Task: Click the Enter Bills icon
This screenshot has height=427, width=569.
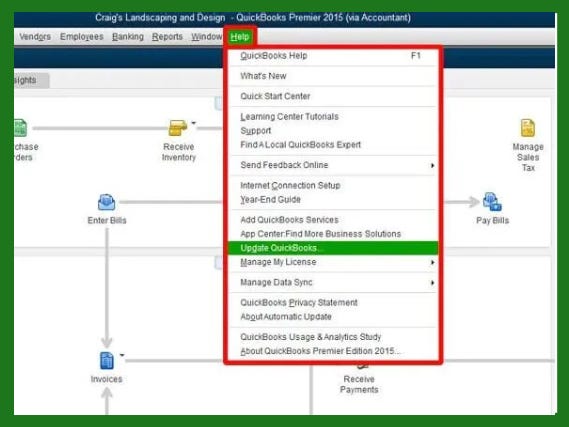Action: click(x=106, y=202)
